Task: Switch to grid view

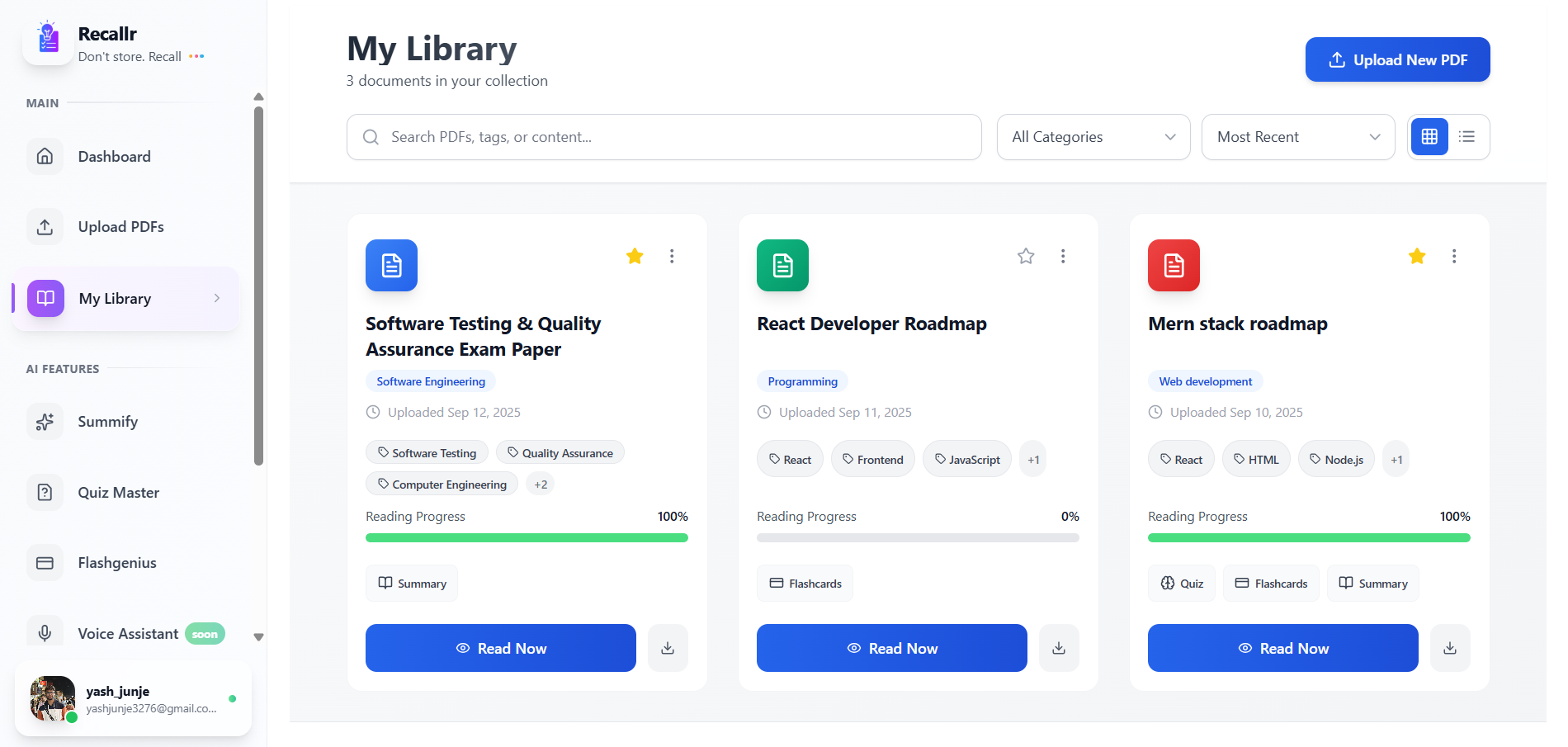Action: pos(1429,137)
